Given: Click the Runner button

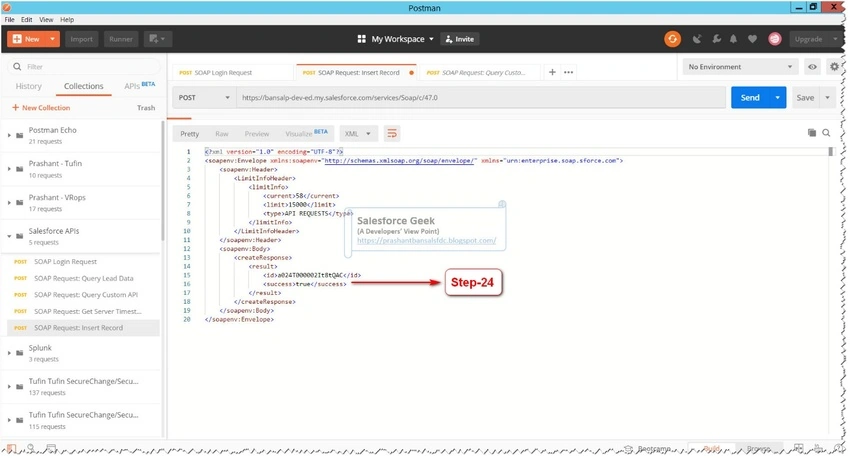Looking at the screenshot, I should [x=121, y=39].
